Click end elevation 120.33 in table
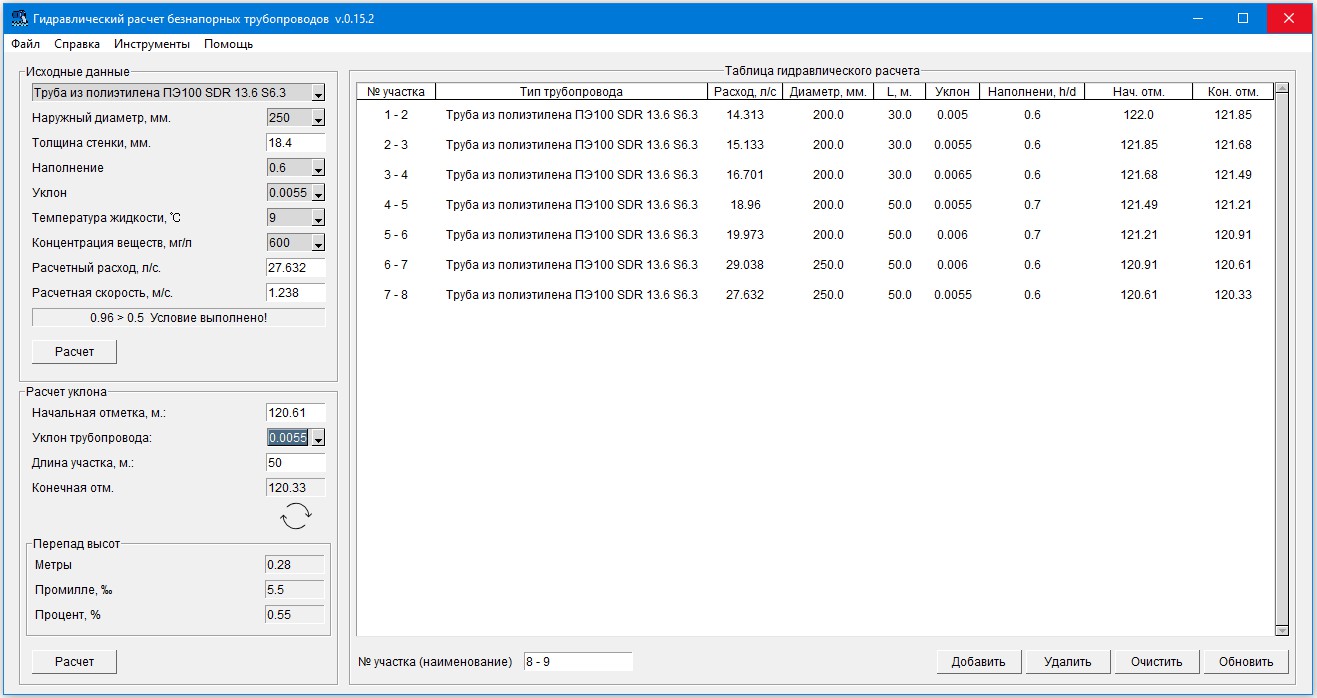The height and width of the screenshot is (698, 1317). (1233, 295)
